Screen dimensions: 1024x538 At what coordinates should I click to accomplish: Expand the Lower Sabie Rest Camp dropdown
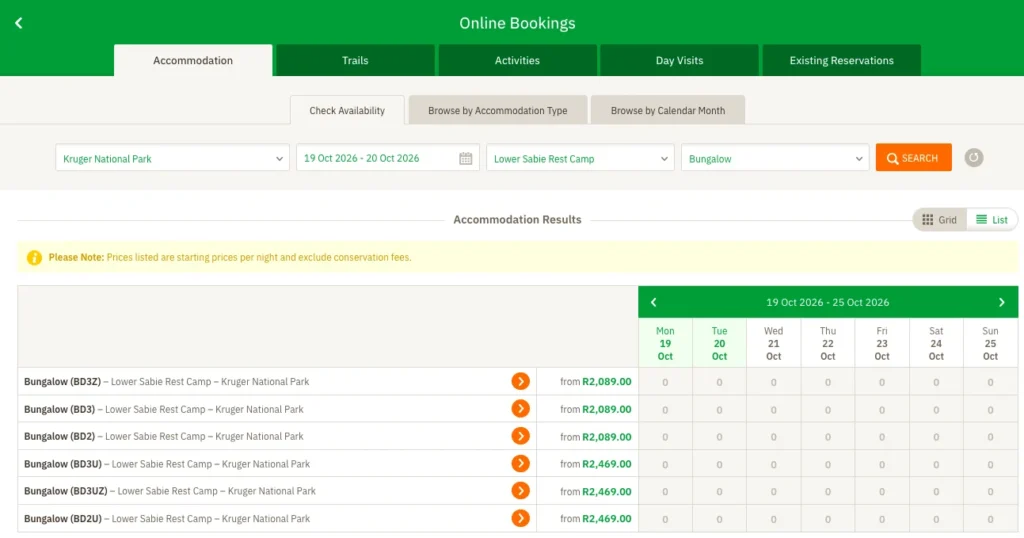point(580,159)
